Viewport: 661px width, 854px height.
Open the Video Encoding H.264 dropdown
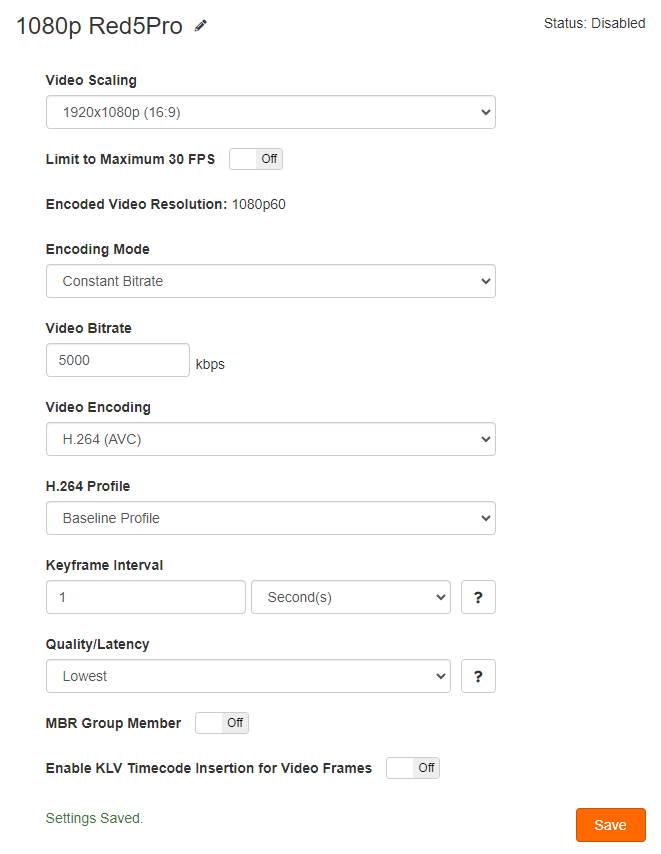(271, 439)
